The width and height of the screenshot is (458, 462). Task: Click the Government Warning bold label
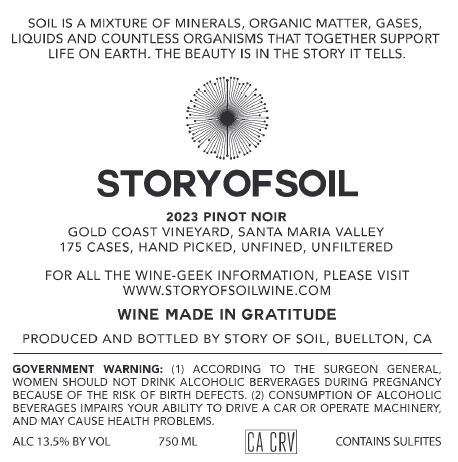pyautogui.click(x=88, y=369)
